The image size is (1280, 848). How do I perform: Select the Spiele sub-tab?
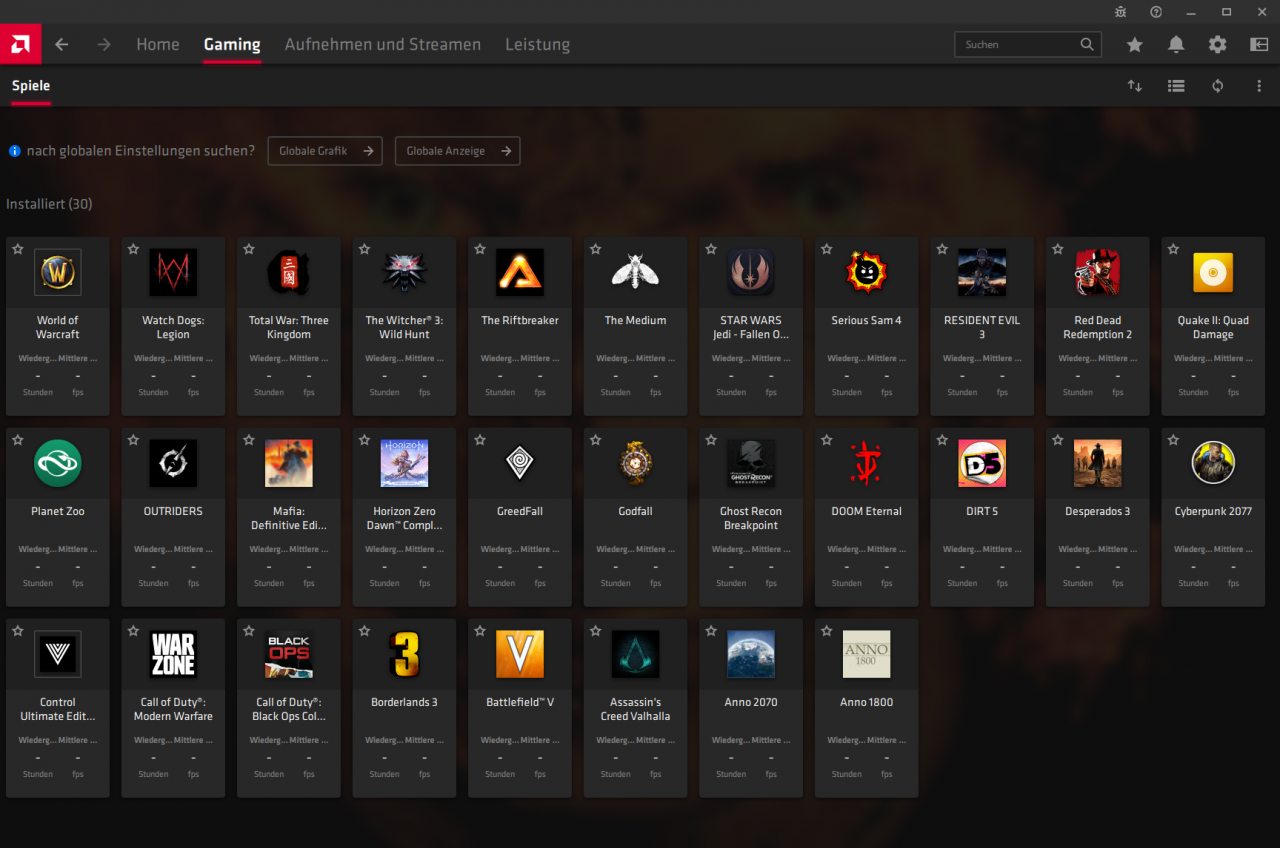click(31, 86)
